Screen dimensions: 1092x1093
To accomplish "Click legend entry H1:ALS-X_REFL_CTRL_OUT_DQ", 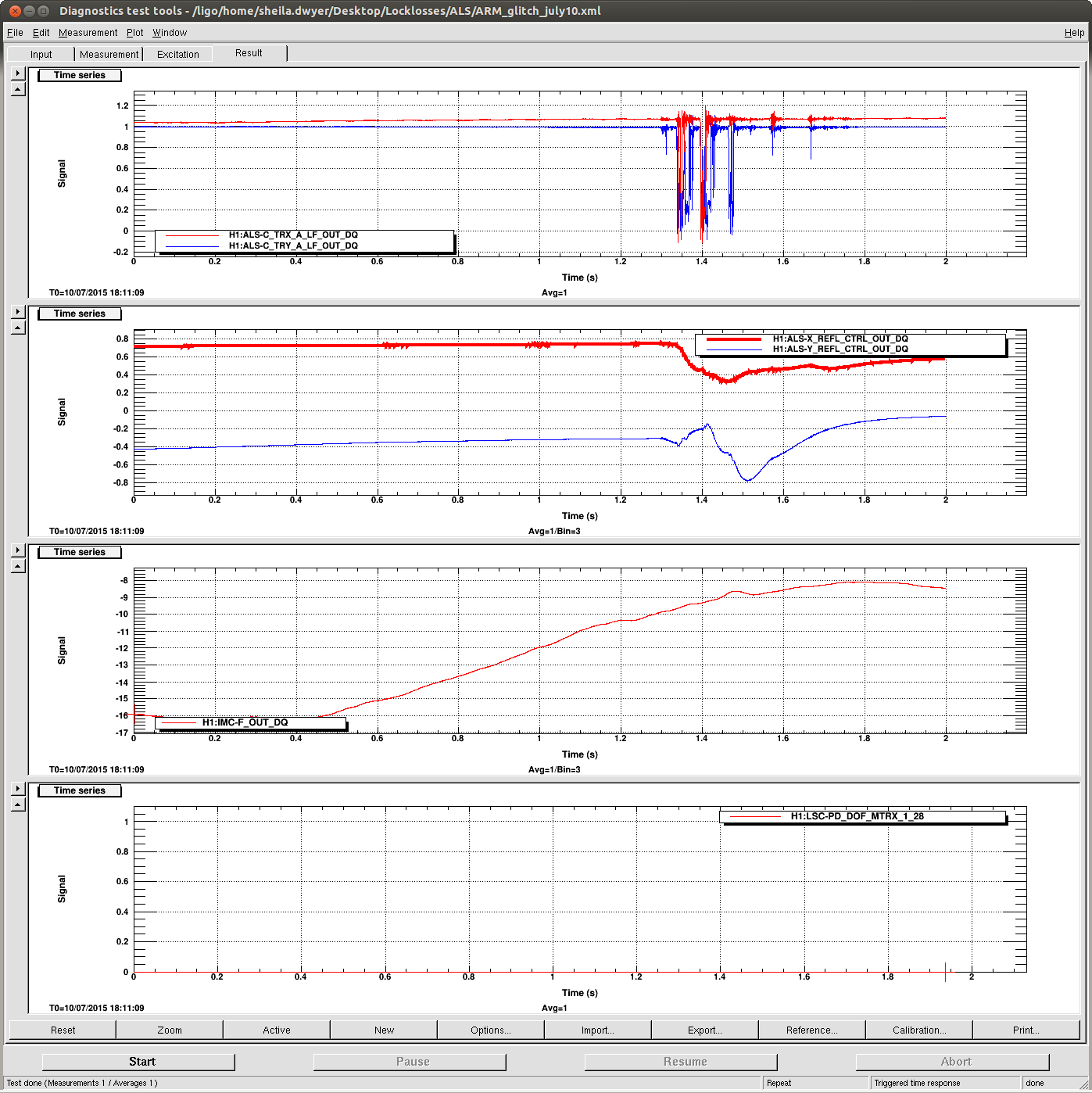I will [x=840, y=339].
